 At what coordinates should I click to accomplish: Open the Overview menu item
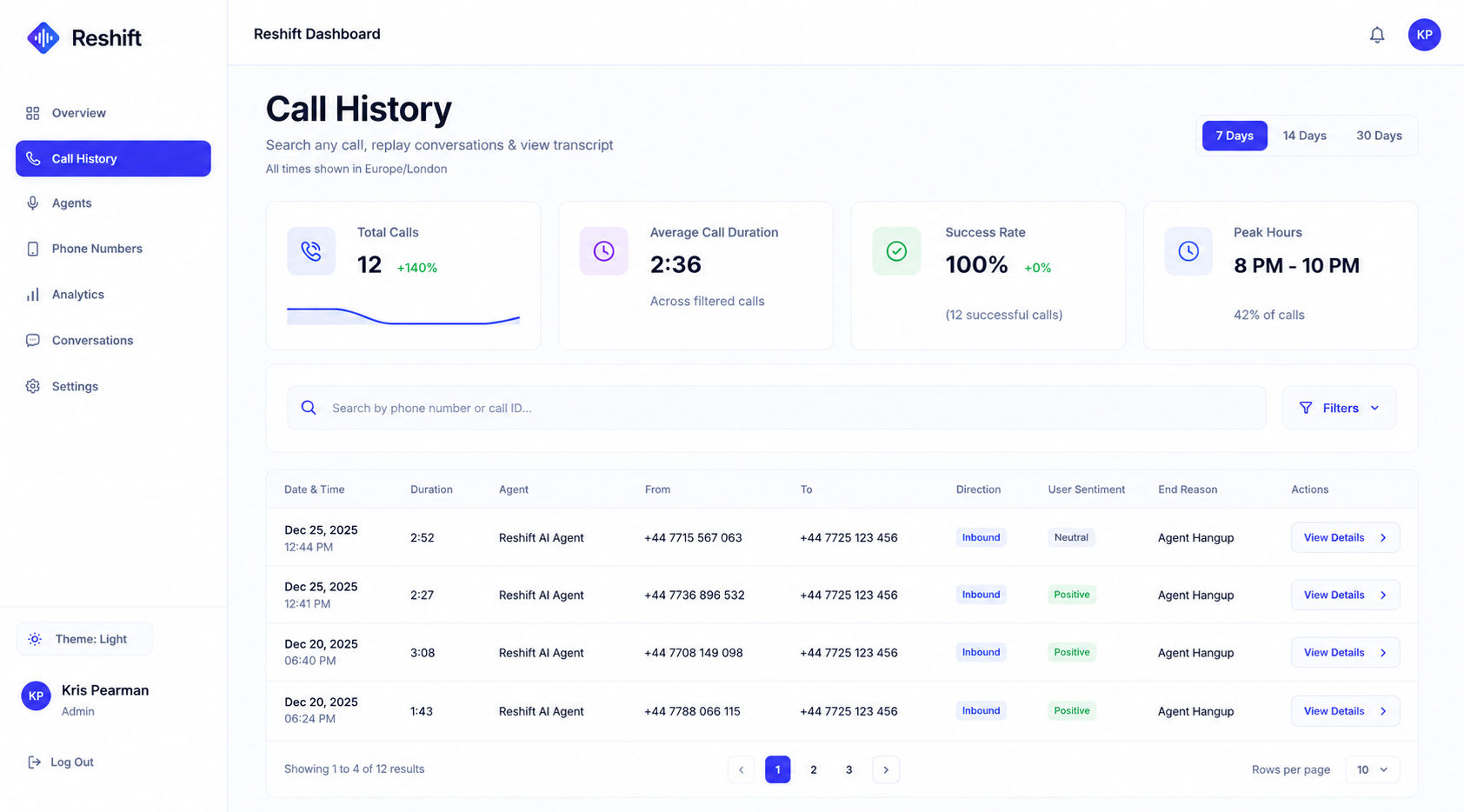[113, 113]
